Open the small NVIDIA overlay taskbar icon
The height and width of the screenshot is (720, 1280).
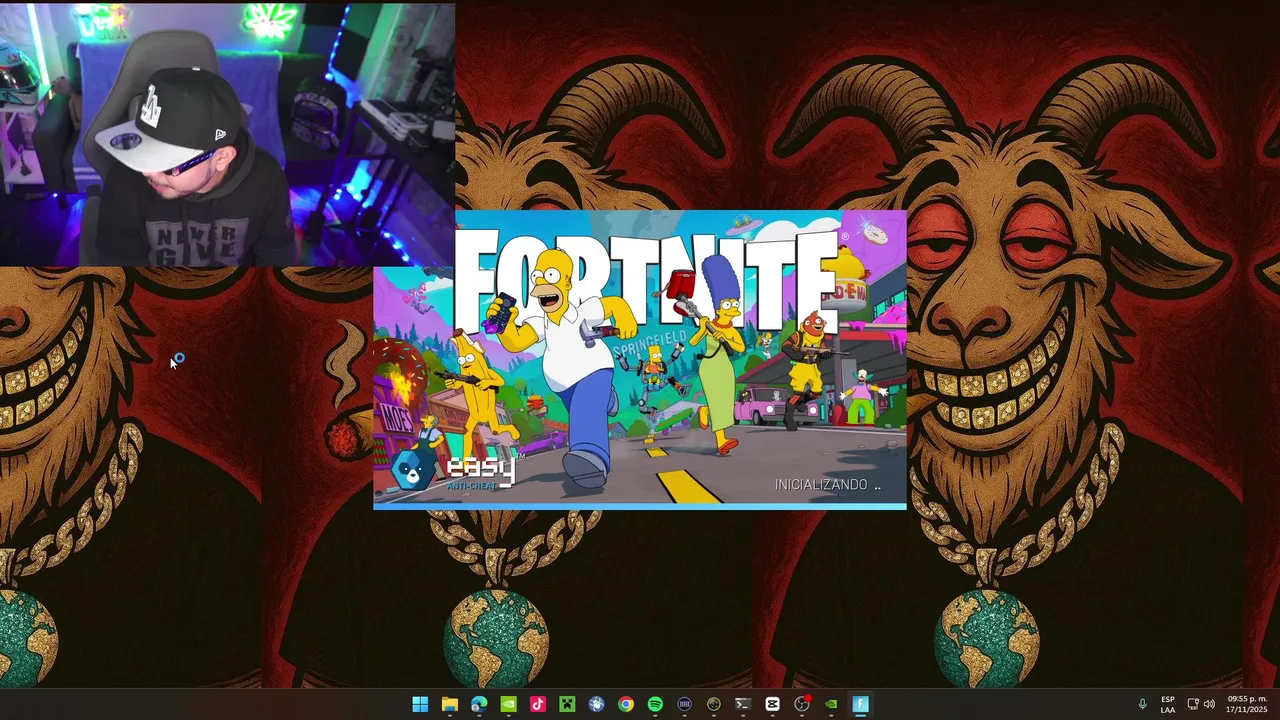(831, 704)
